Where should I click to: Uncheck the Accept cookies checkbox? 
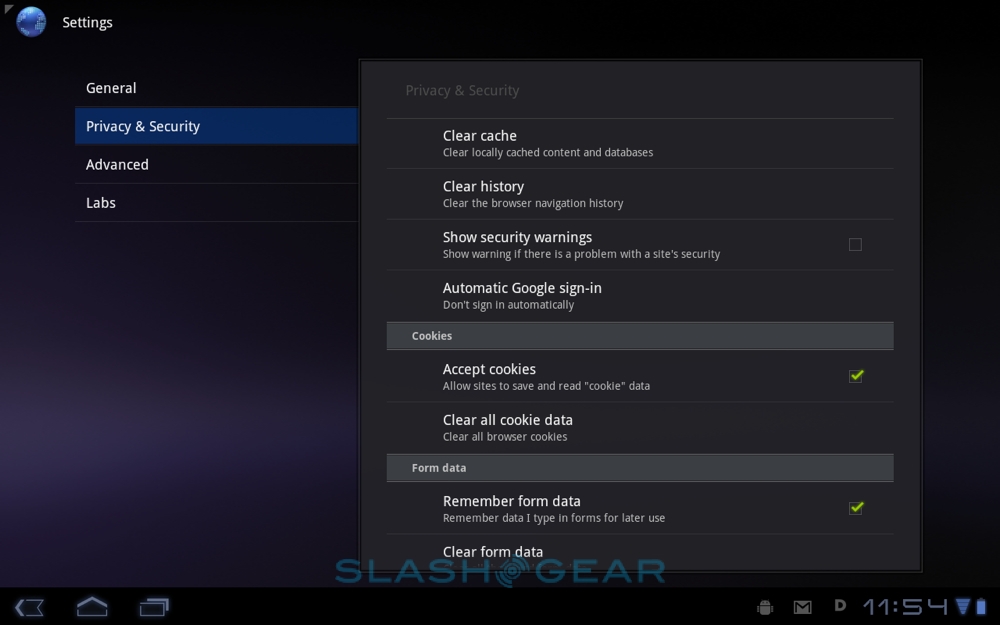[856, 376]
